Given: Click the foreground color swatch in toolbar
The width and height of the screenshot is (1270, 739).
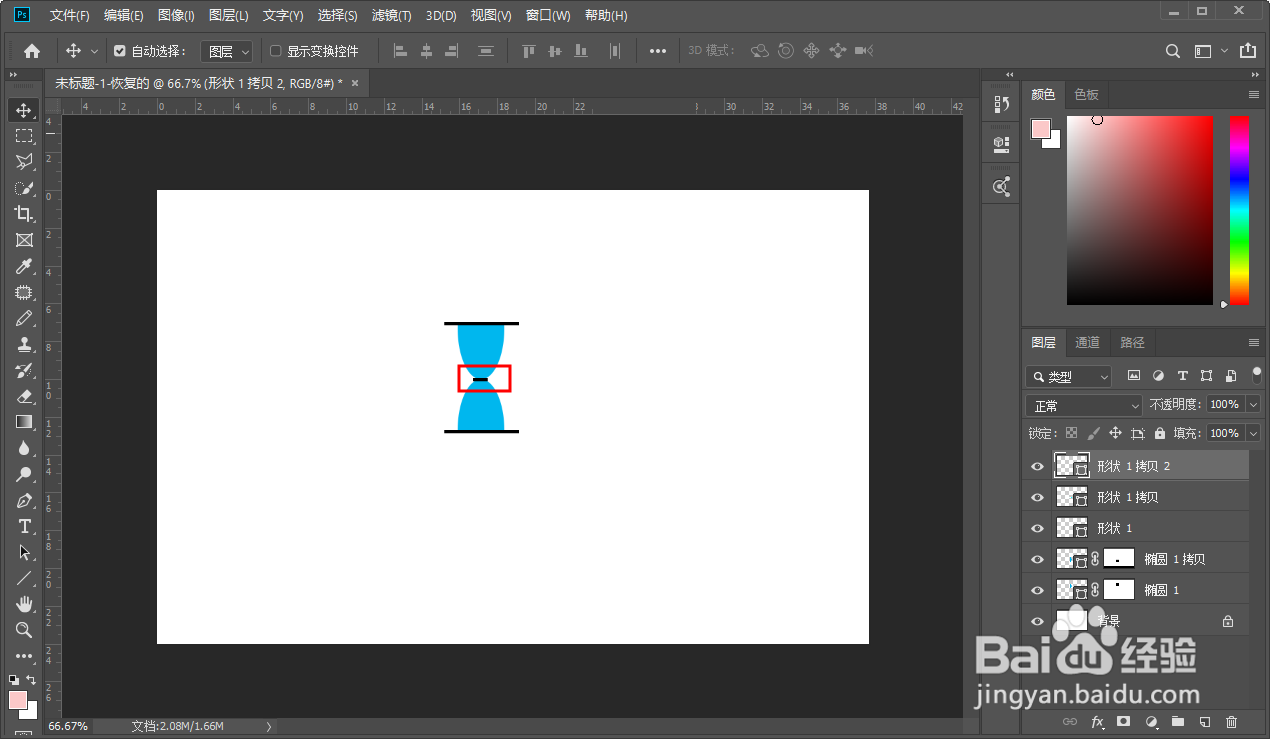Looking at the screenshot, I should (x=18, y=700).
